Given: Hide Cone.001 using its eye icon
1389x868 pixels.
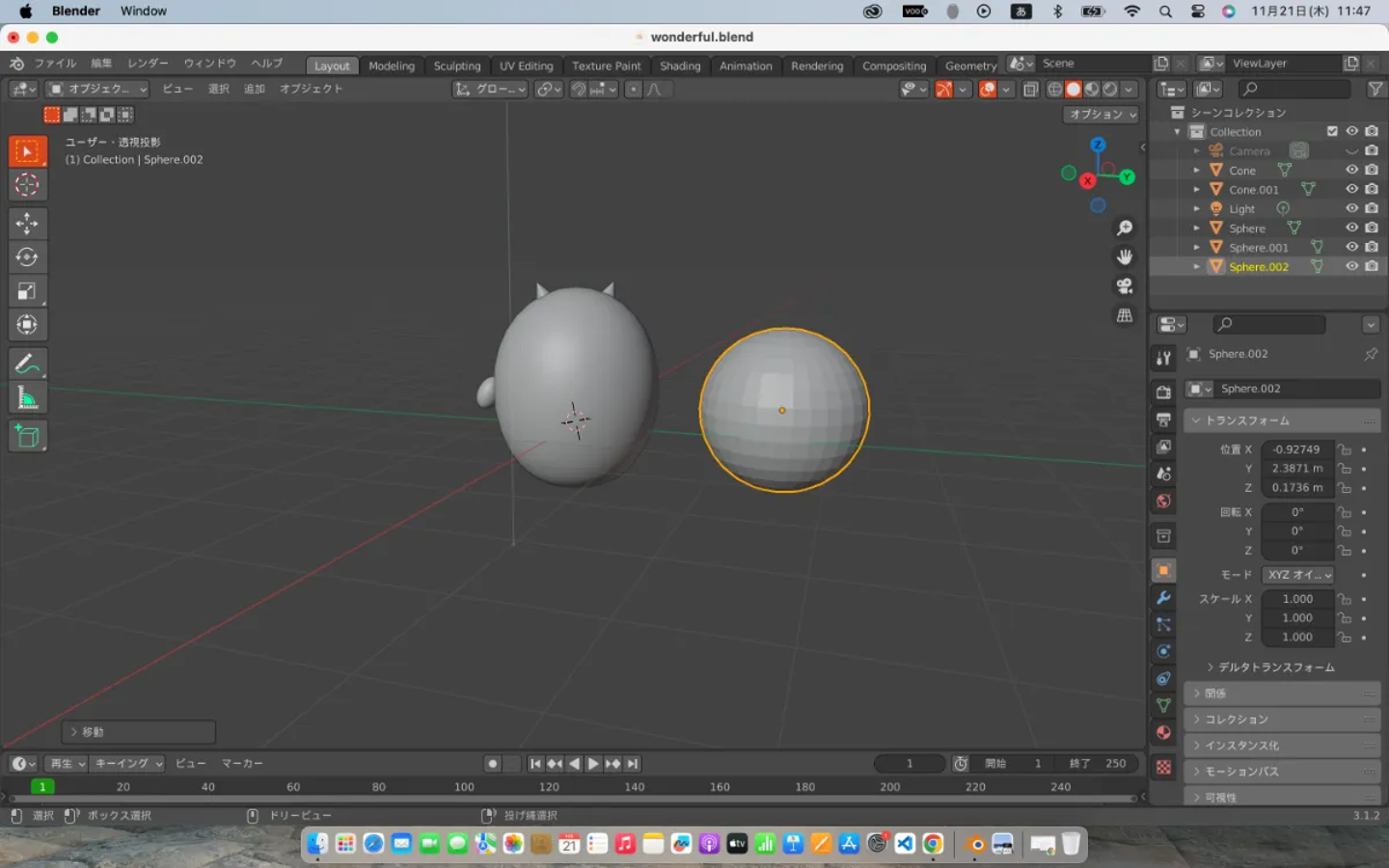Looking at the screenshot, I should coord(1351,190).
